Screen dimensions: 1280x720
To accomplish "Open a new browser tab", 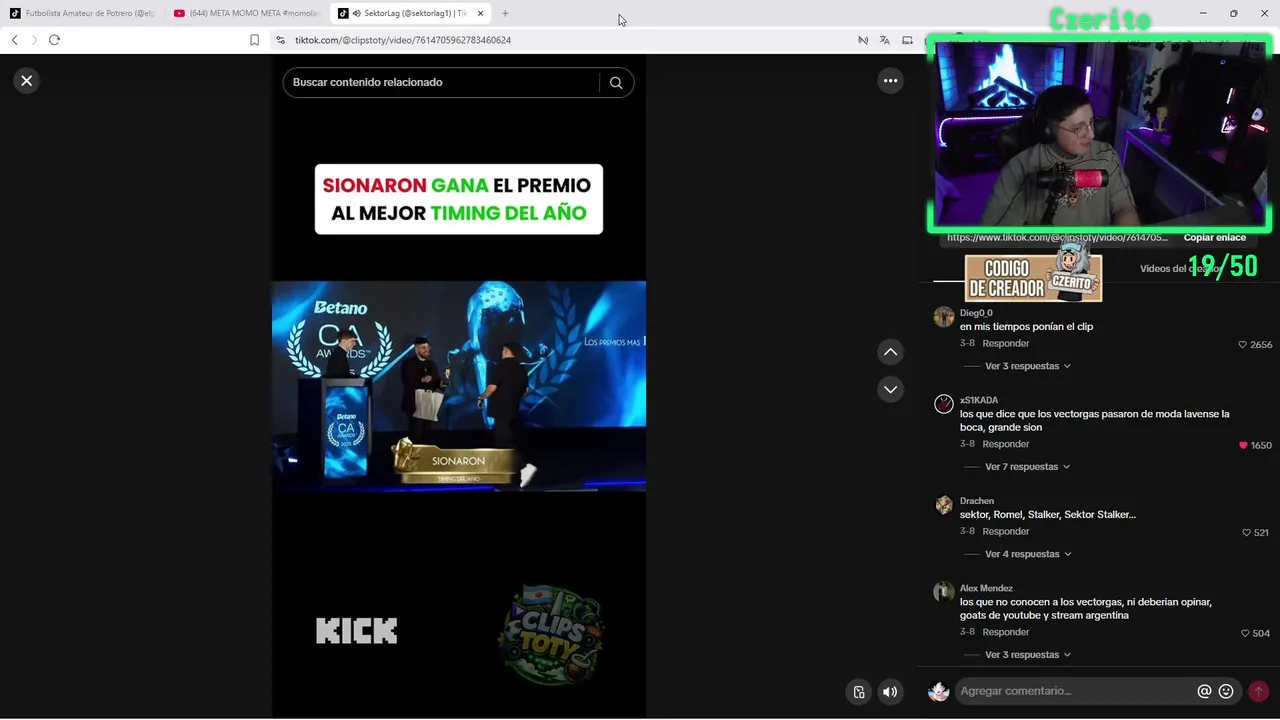I will coord(505,13).
